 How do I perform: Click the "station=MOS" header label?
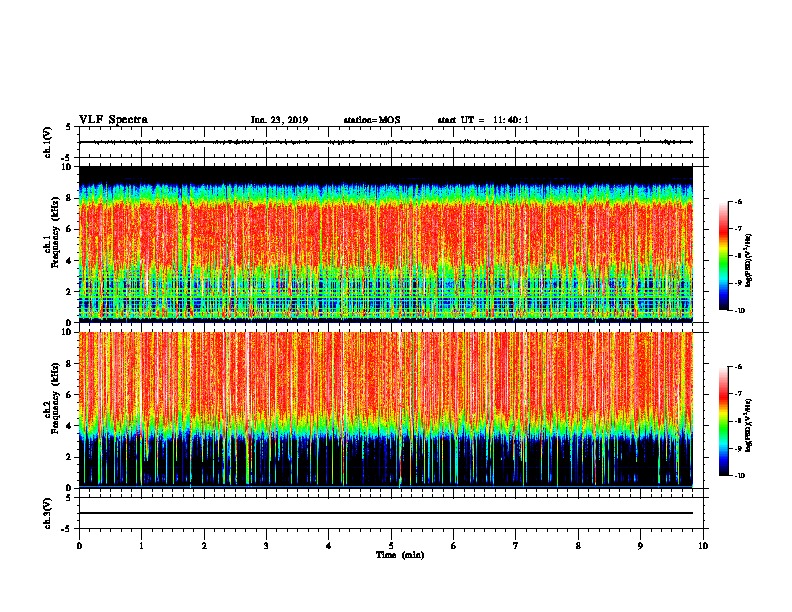372,120
